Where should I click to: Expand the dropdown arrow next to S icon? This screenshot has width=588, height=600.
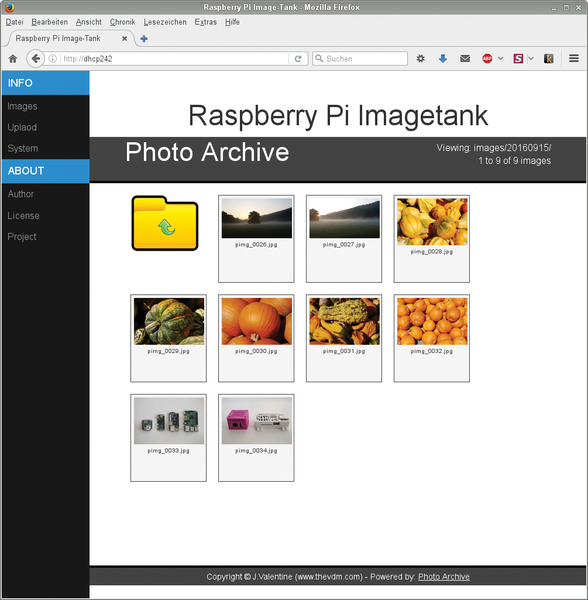tap(531, 59)
